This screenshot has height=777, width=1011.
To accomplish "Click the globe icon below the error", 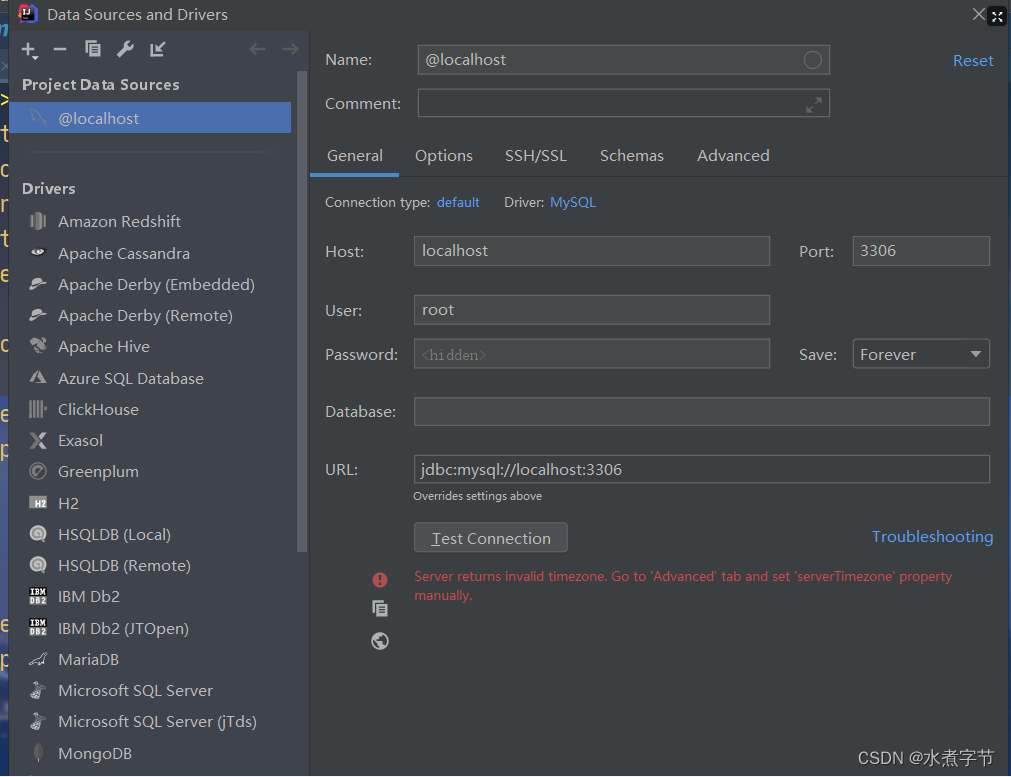I will (x=380, y=641).
